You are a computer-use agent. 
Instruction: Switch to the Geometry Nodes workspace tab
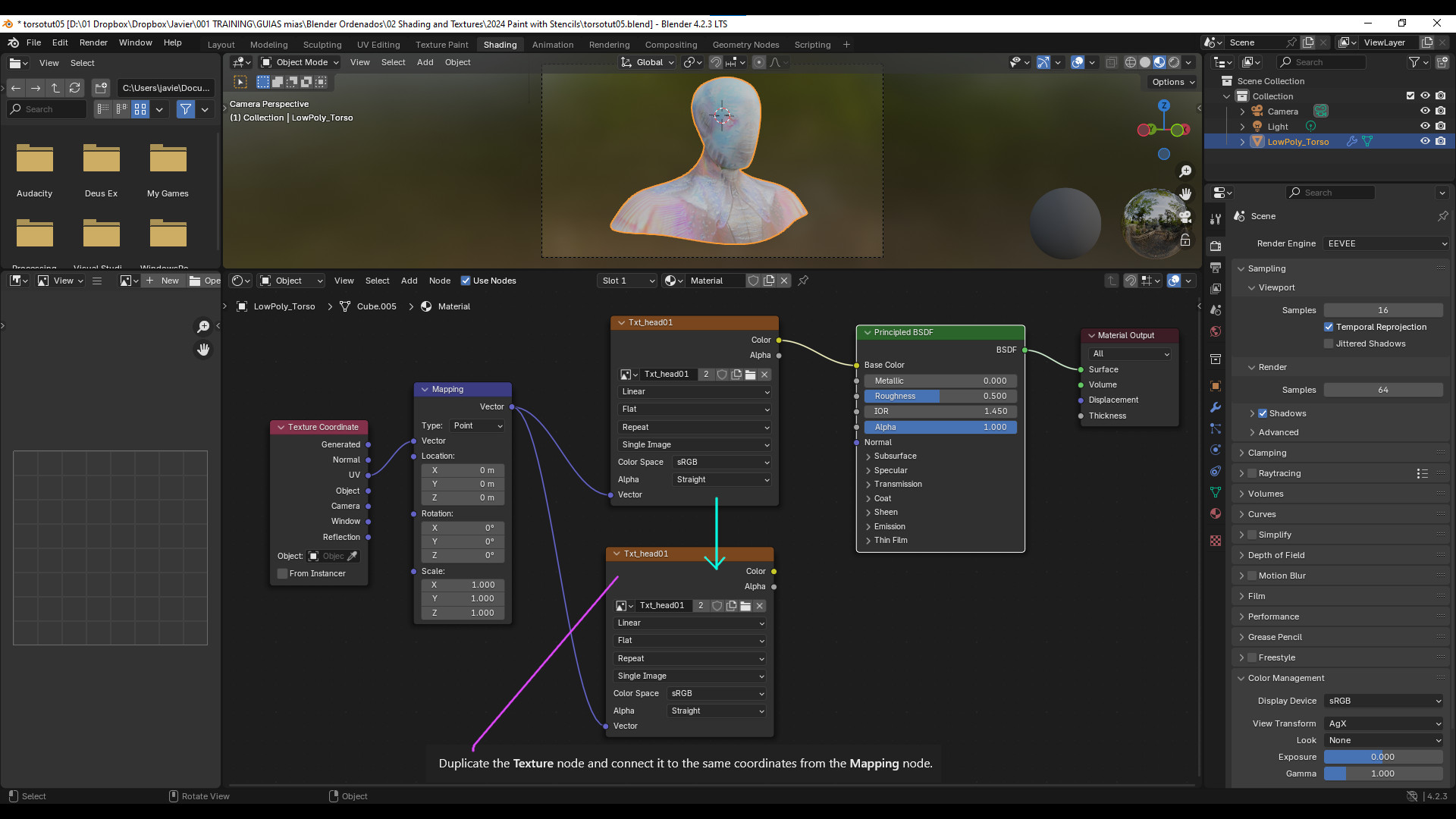pyautogui.click(x=745, y=45)
